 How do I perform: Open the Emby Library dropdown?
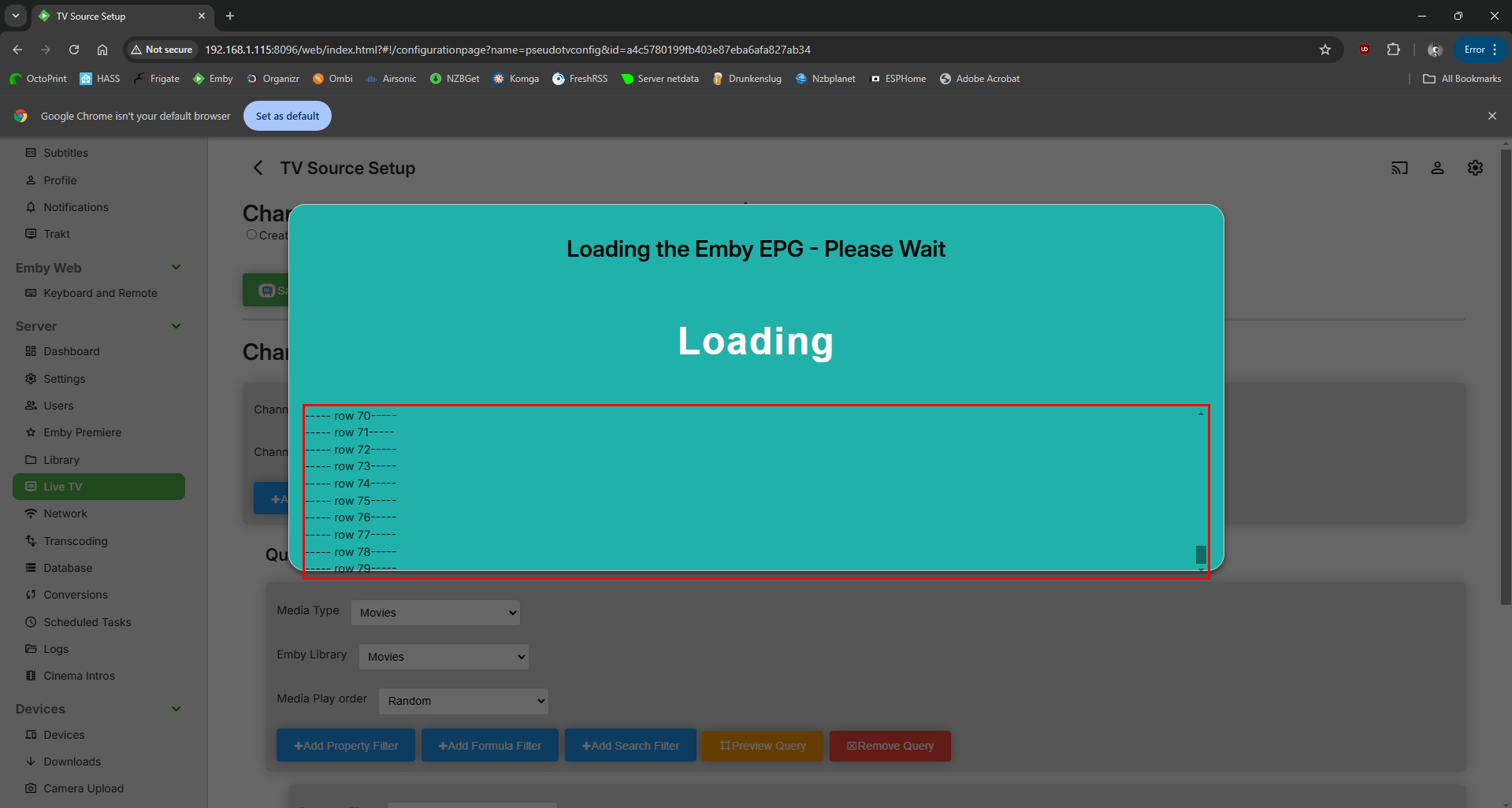pos(444,657)
